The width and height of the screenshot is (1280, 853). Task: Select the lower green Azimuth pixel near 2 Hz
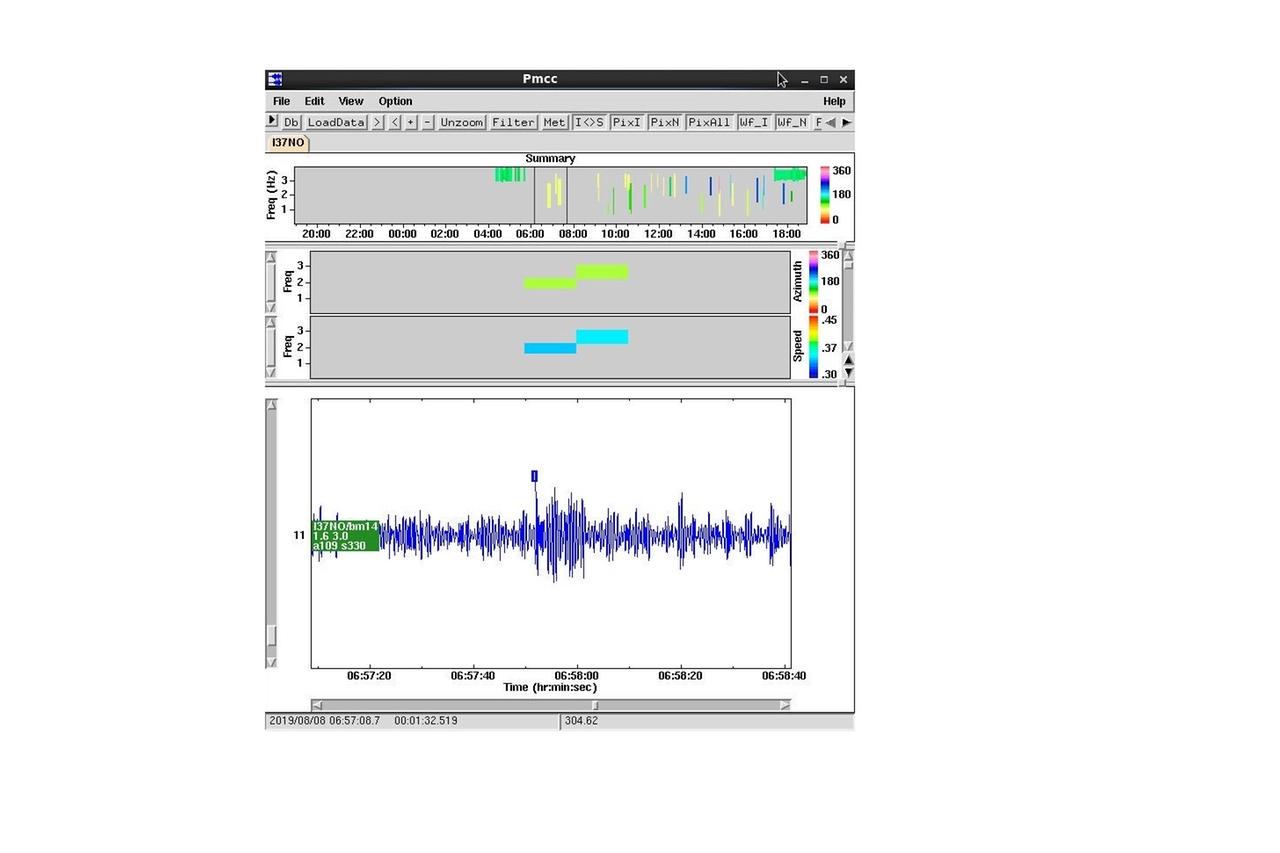(x=550, y=283)
